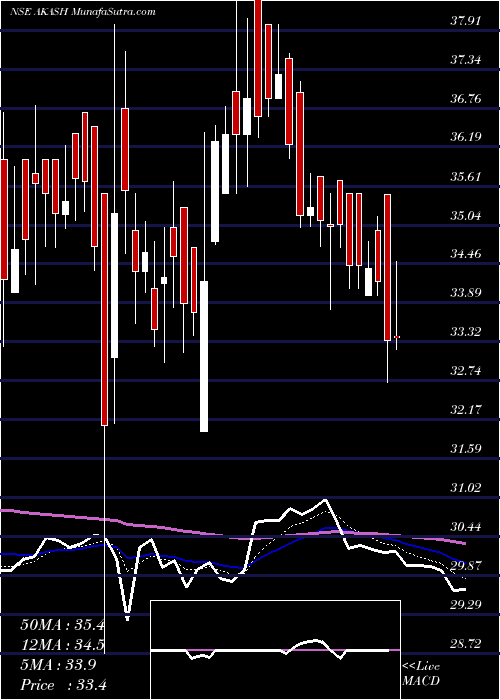Click the 12MA : 34.5 readout
Image resolution: width=500 pixels, height=700 pixels.
pyautogui.click(x=62, y=645)
